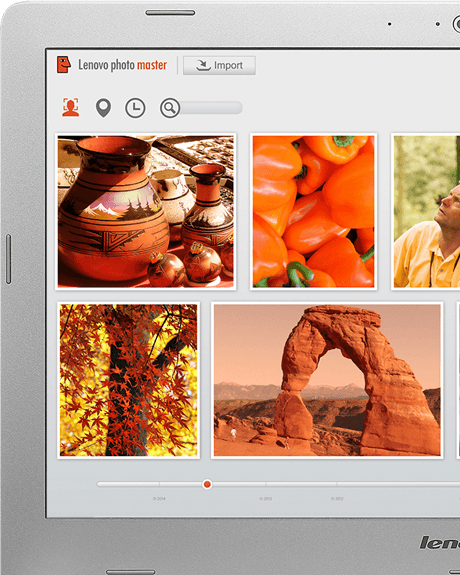
Task: Click the magnifying glass search icon
Action: tap(169, 108)
